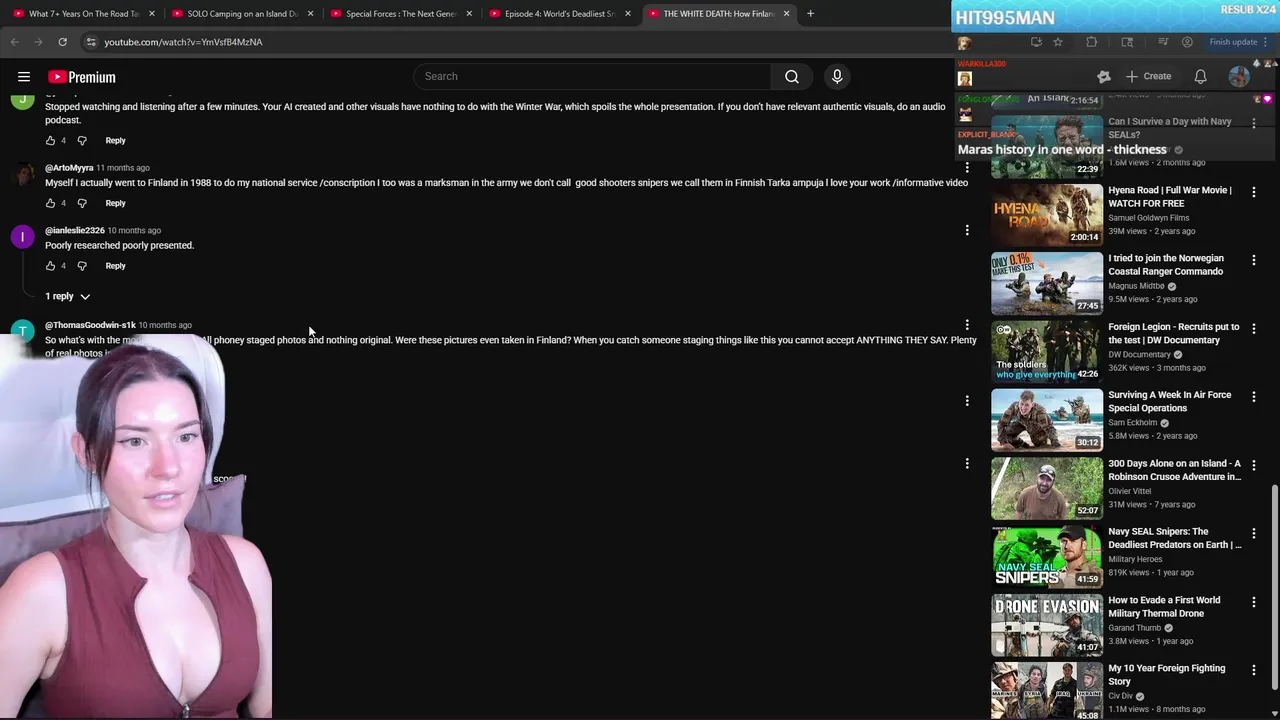Viewport: 1280px width, 720px height.
Task: Open a new browser tab
Action: point(810,14)
